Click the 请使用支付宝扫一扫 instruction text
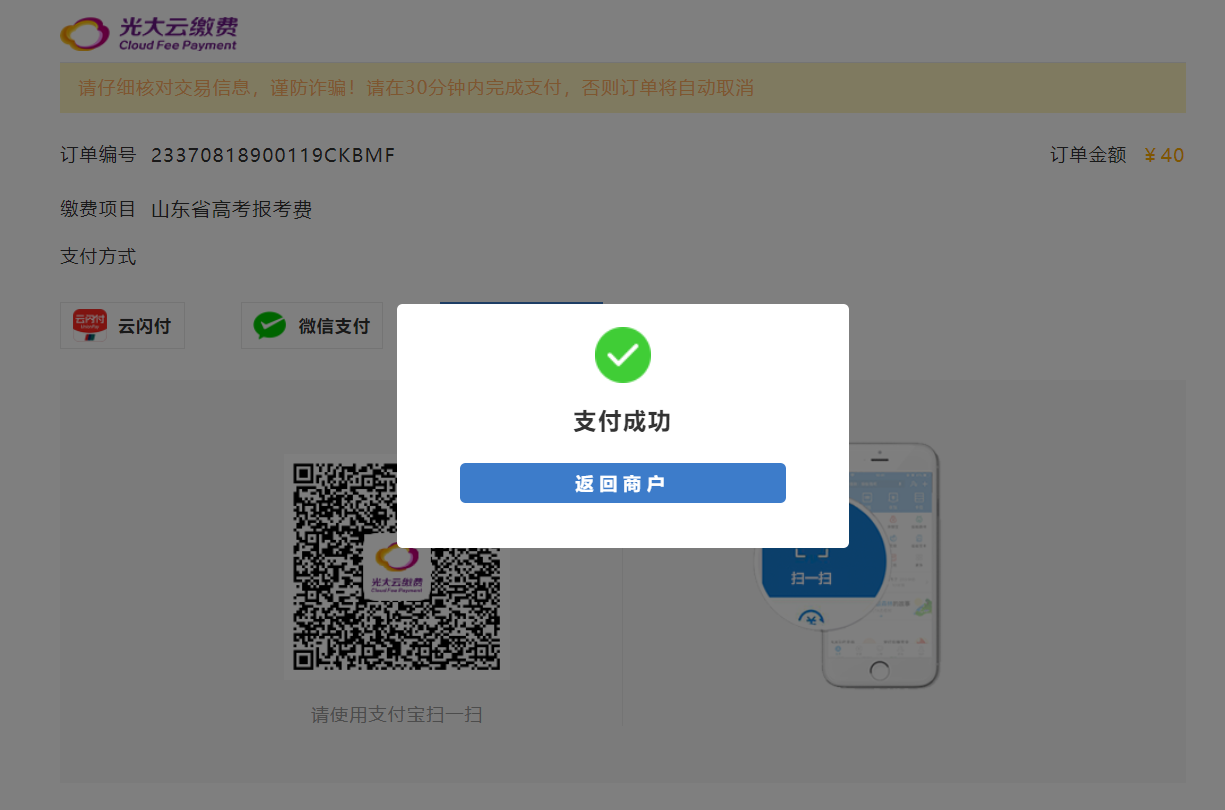1225x810 pixels. click(x=397, y=715)
